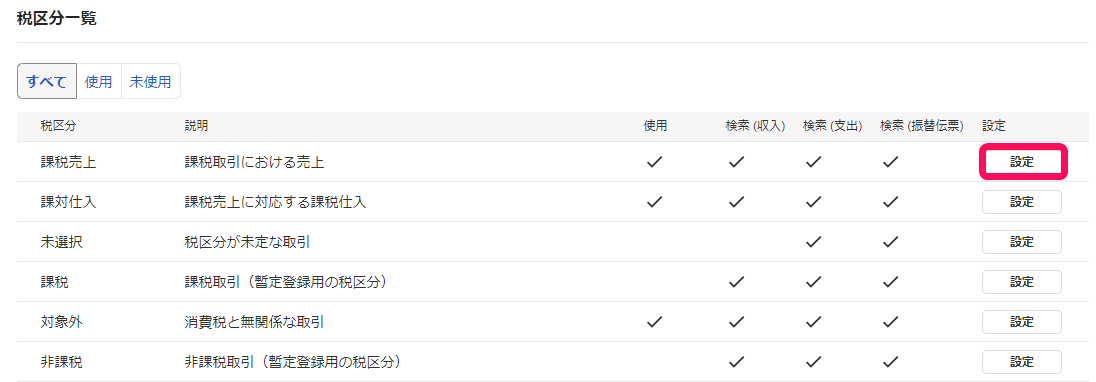
Task: Click the 検索 (収入) column header
Action: 755,126
